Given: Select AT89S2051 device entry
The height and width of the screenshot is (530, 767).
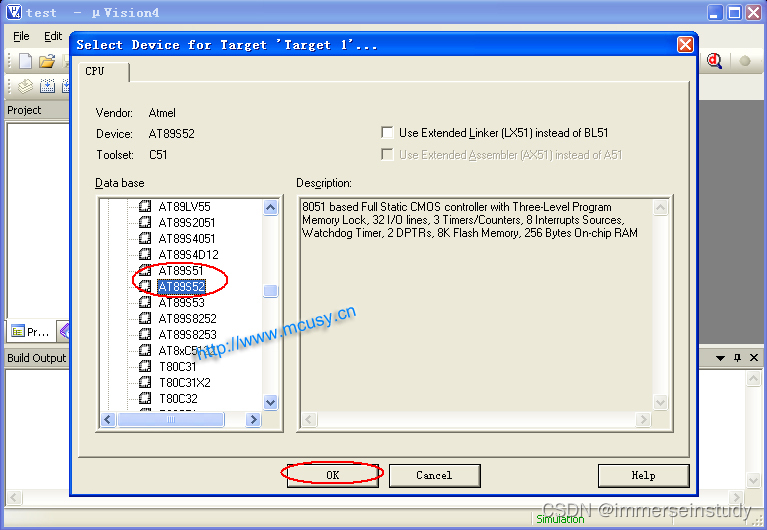Looking at the screenshot, I should pyautogui.click(x=187, y=223).
